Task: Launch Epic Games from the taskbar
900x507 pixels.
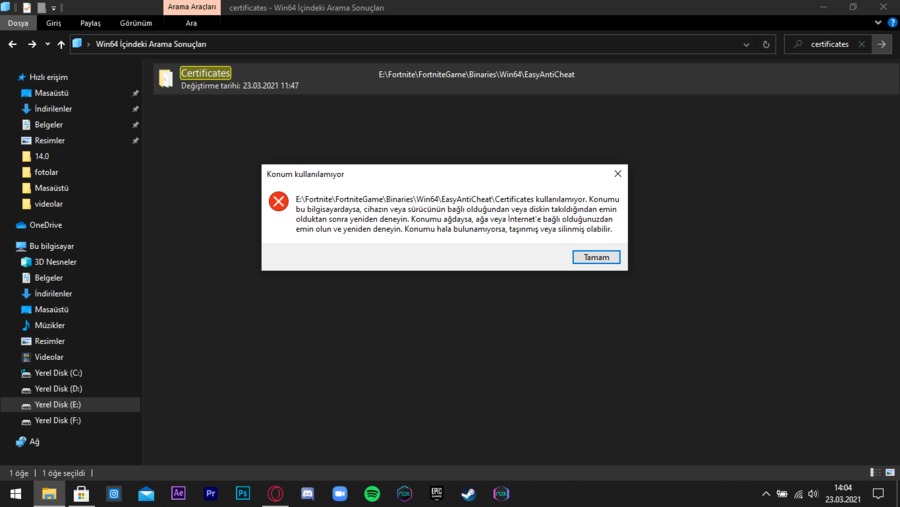Action: point(437,493)
